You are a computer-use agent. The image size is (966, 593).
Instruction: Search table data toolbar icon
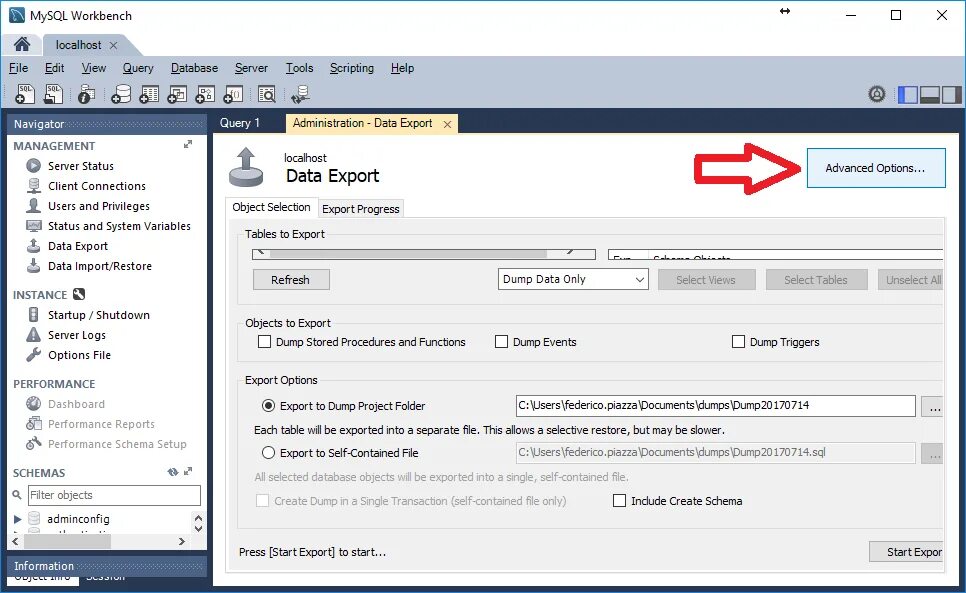pyautogui.click(x=267, y=94)
